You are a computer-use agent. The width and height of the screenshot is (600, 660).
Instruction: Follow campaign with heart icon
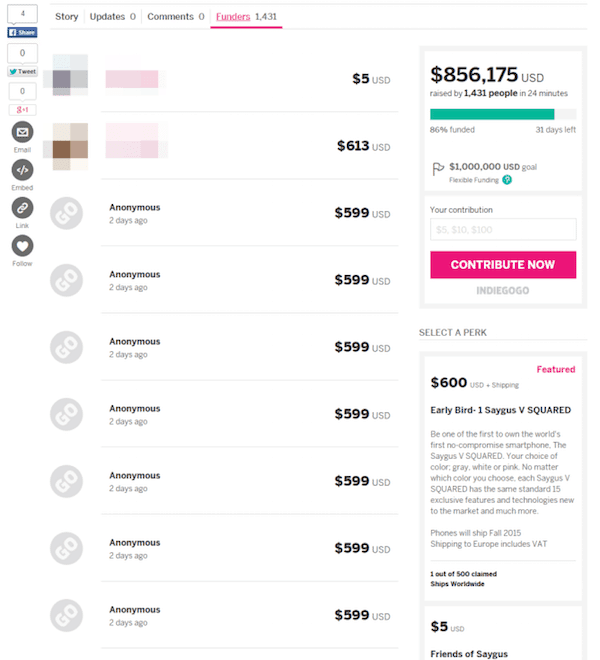coord(22,245)
